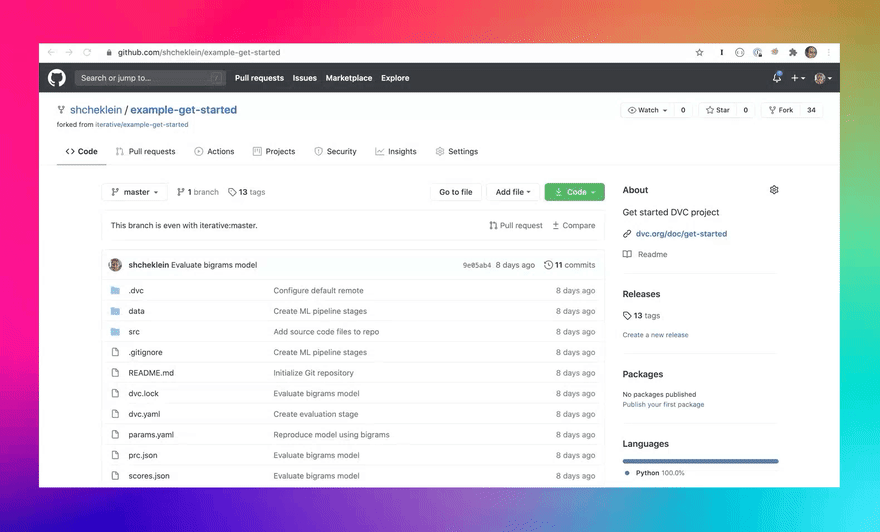Click the browser forward arrow
This screenshot has height=532, width=880.
tap(69, 52)
